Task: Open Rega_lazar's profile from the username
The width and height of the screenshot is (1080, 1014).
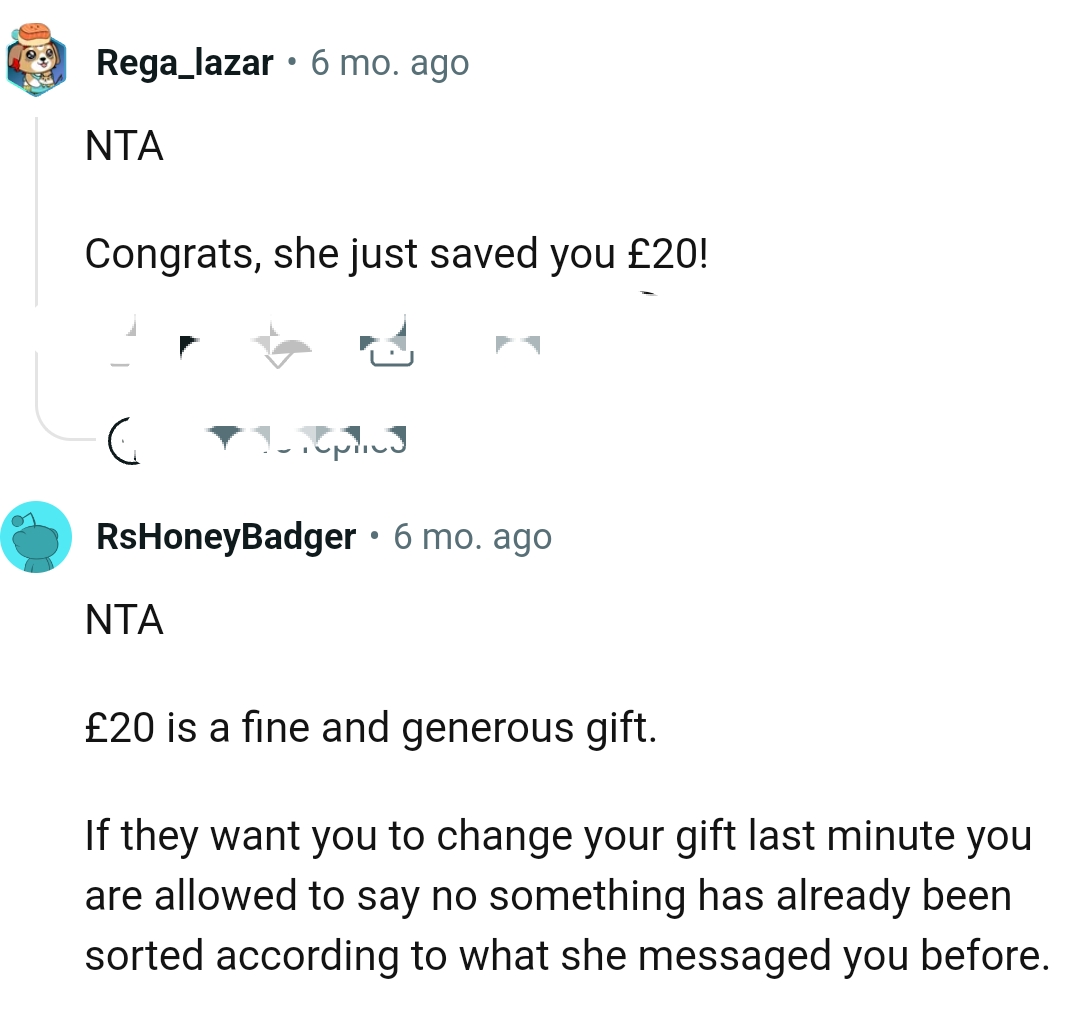Action: click(x=185, y=62)
